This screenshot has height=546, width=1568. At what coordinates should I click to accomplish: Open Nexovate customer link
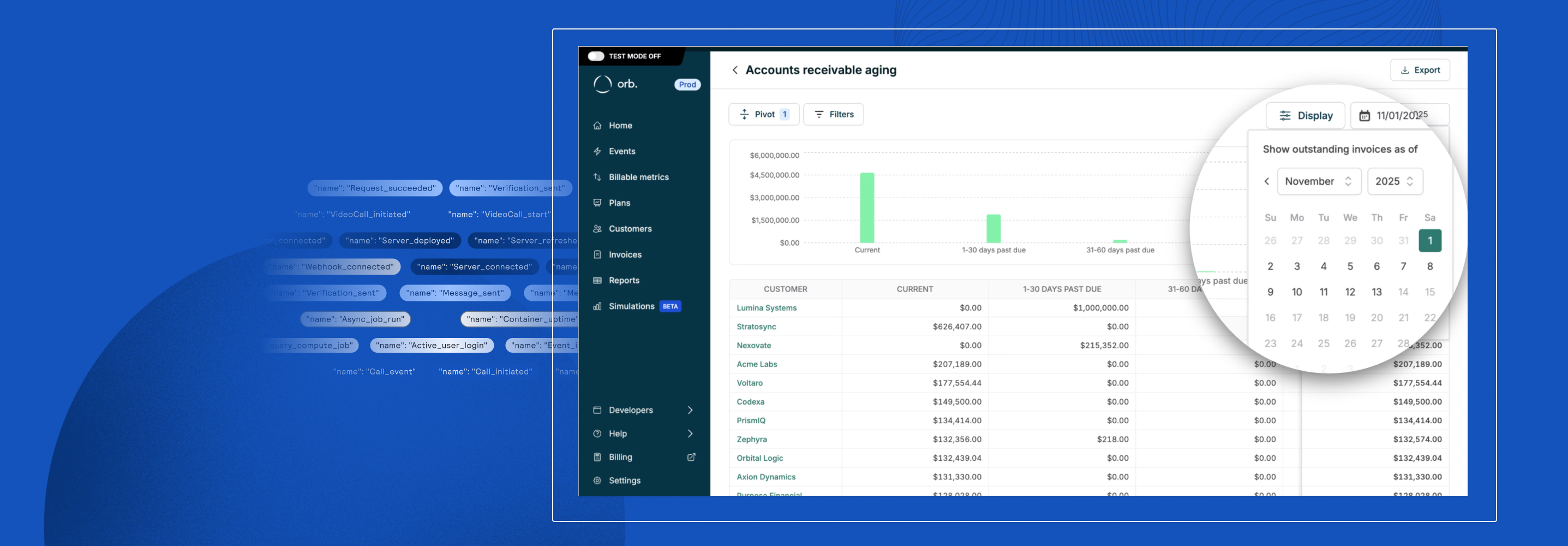pos(753,346)
